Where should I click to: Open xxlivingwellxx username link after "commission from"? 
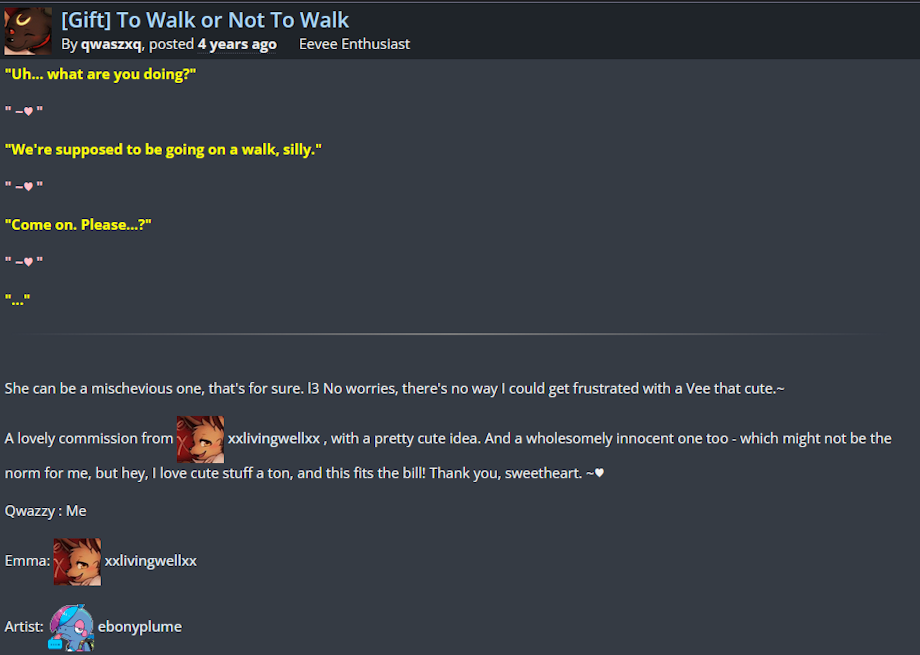pos(274,439)
